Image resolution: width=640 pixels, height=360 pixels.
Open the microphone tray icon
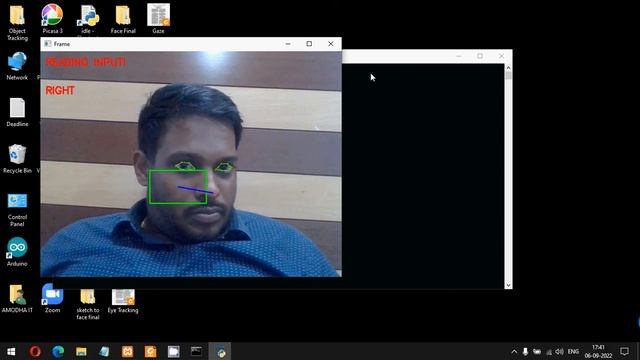pyautogui.click(x=525, y=351)
